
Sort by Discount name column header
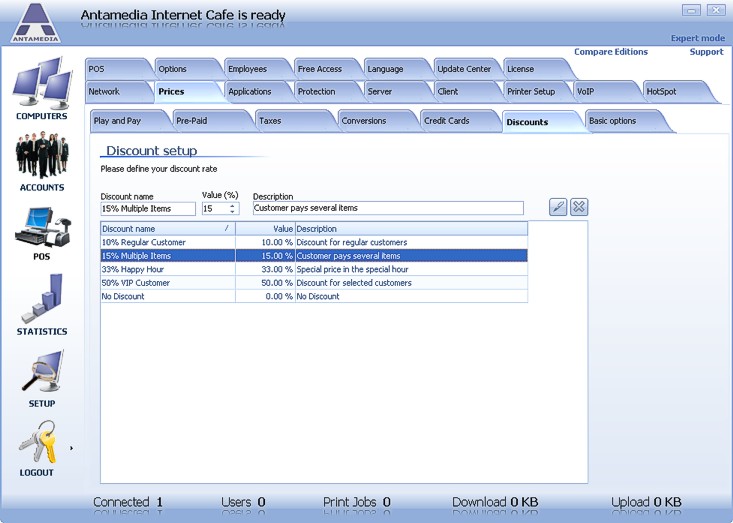[168, 229]
